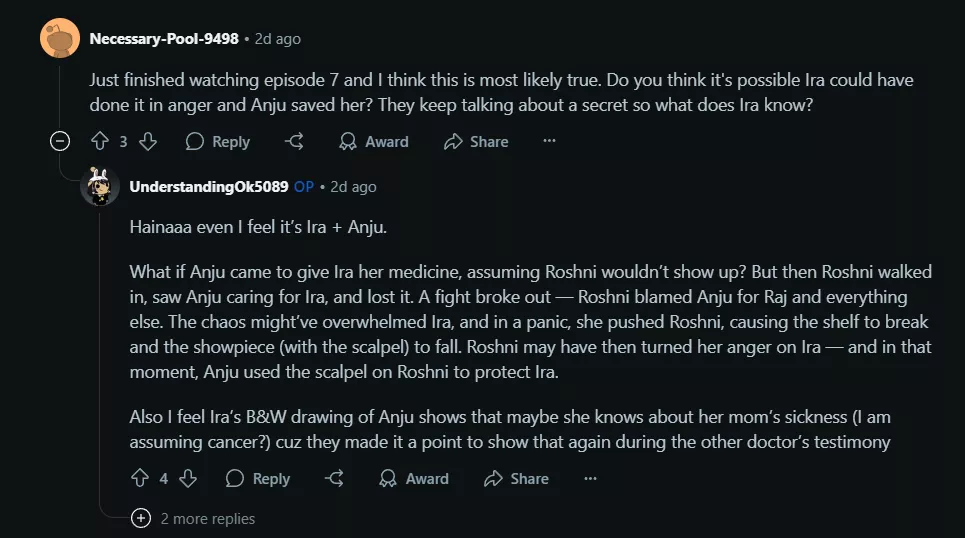Open more options on first comment
965x538 pixels.
(549, 142)
